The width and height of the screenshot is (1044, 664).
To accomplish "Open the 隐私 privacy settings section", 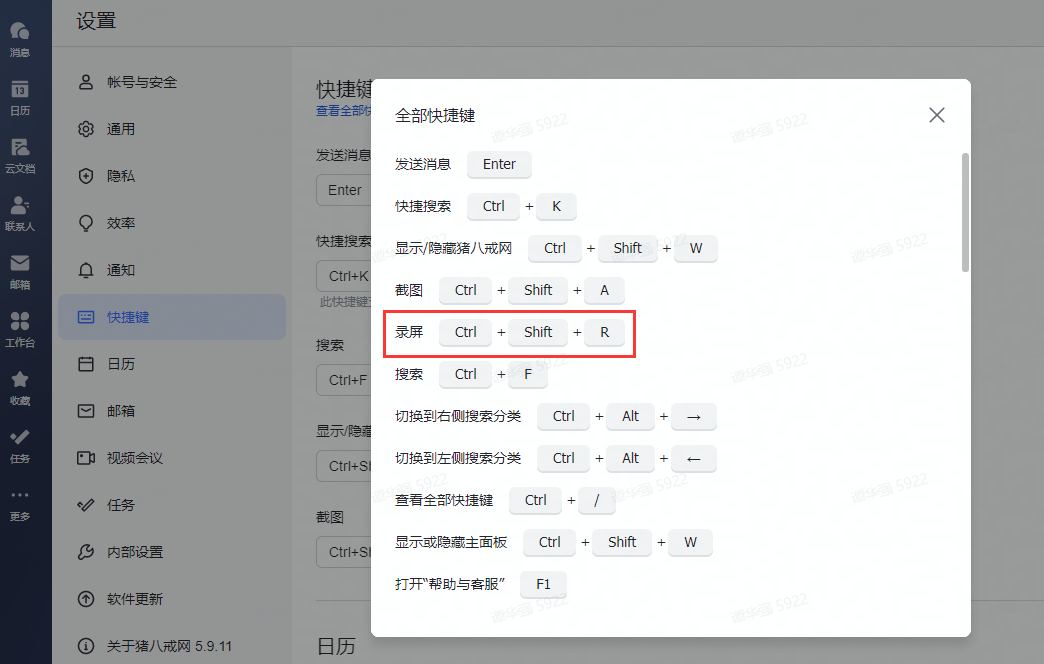I will click(x=122, y=175).
